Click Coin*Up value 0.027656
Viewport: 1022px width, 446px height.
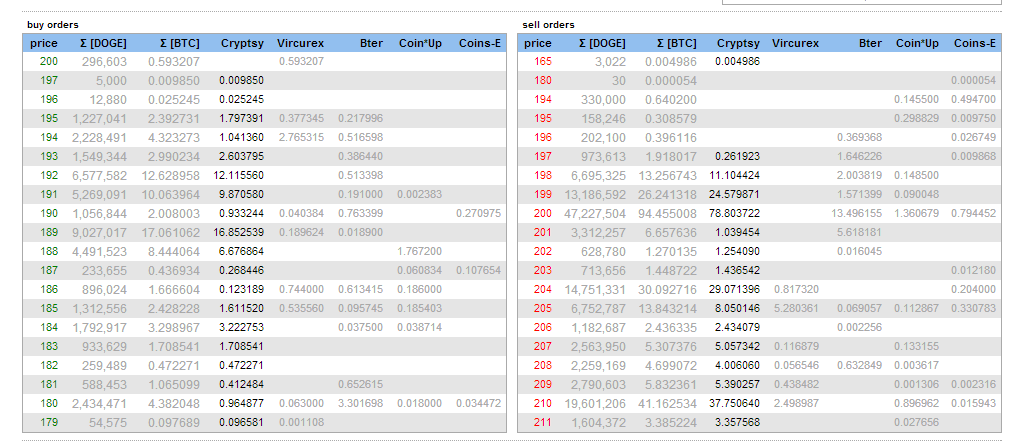pyautogui.click(x=916, y=423)
